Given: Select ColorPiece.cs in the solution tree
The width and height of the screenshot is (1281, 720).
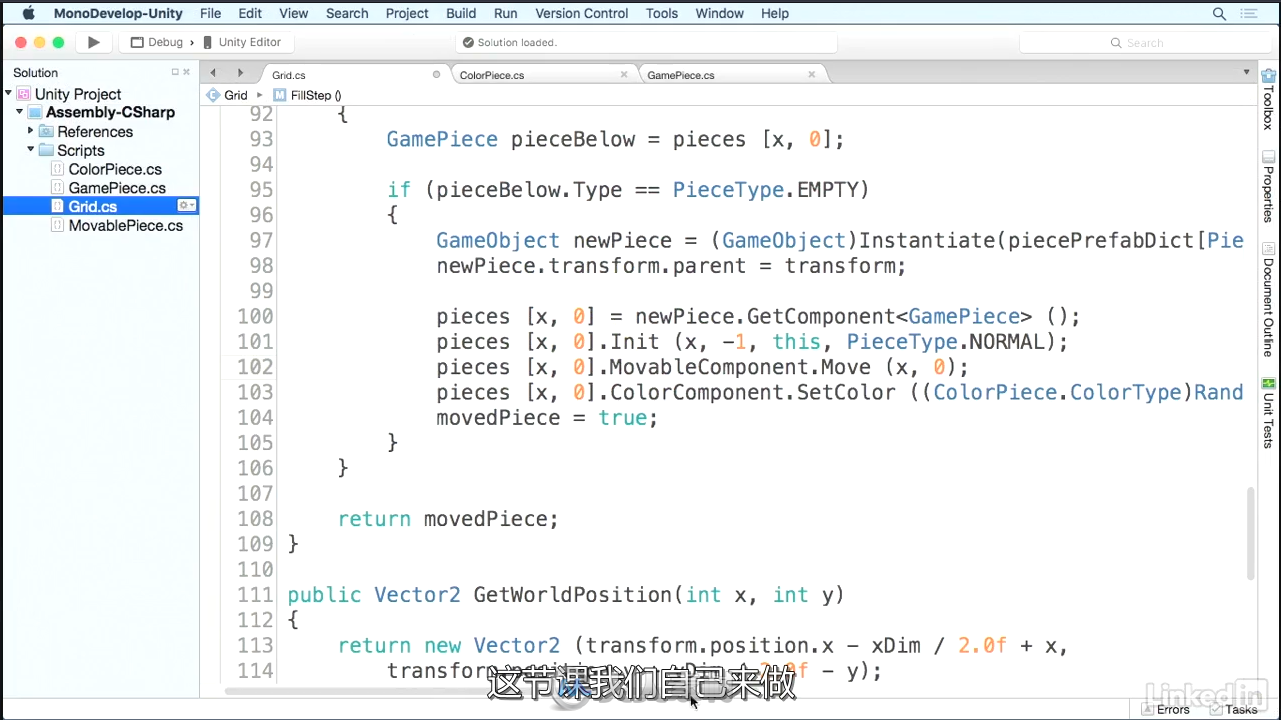Looking at the screenshot, I should tap(115, 169).
